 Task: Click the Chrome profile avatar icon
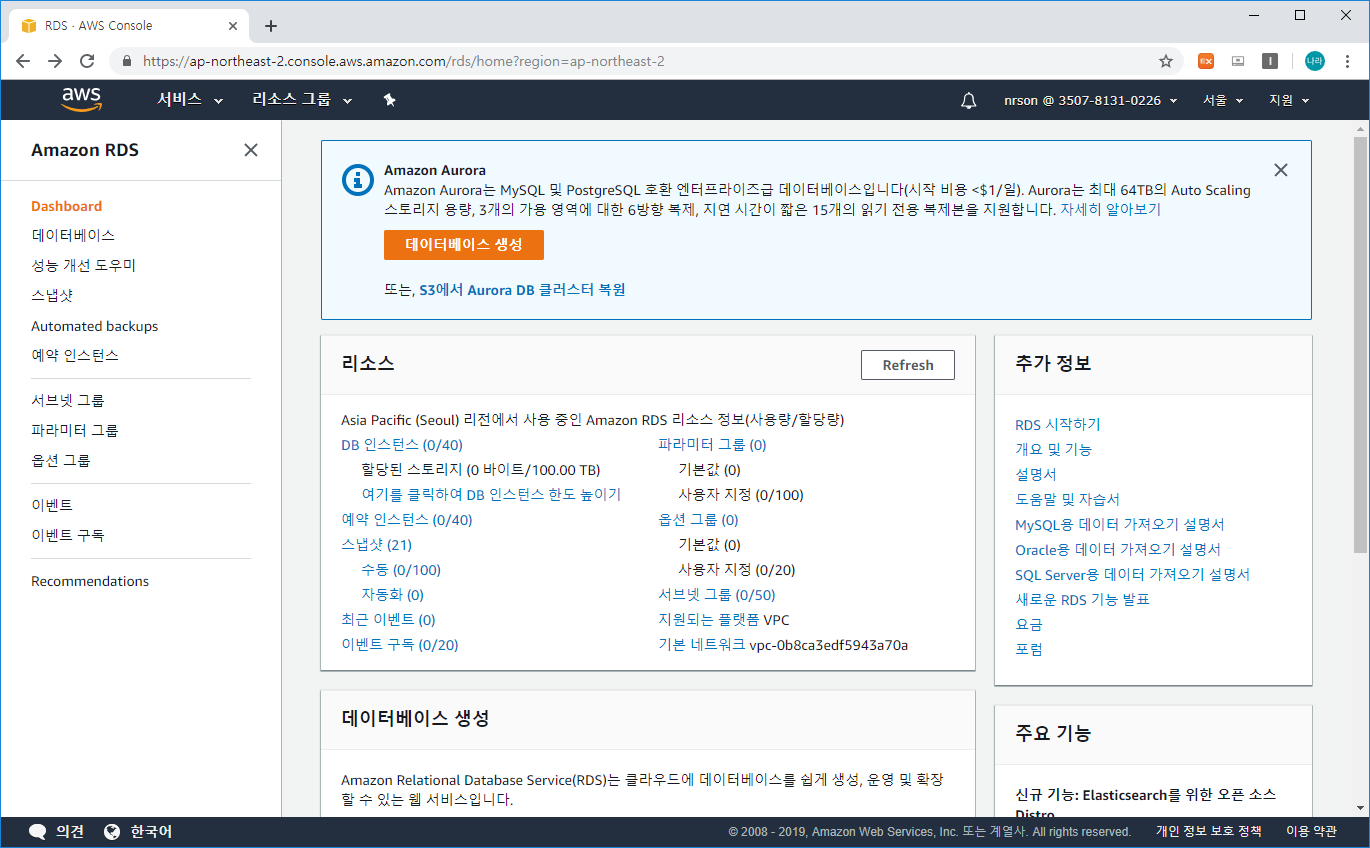[1314, 61]
